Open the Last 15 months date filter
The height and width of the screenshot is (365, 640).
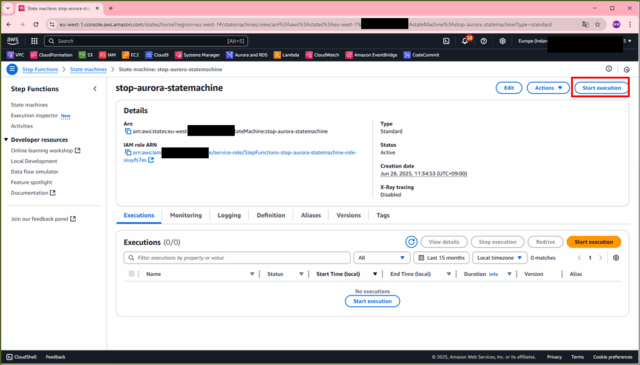click(441, 258)
